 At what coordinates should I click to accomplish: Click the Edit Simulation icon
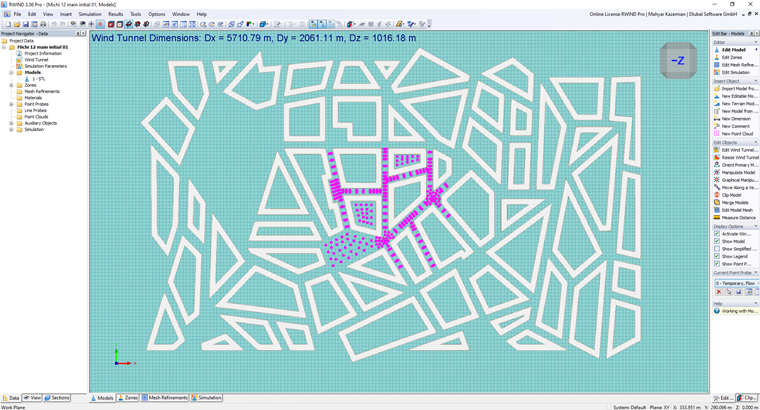717,72
